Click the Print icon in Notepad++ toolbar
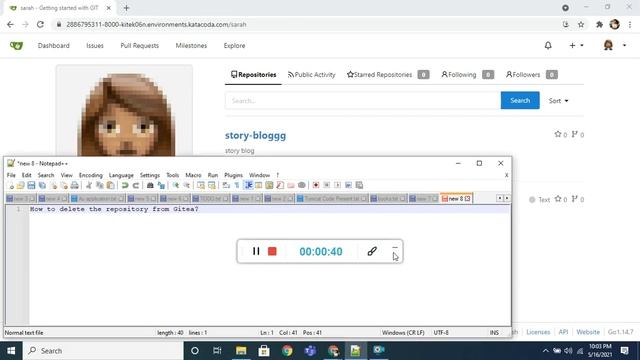The image size is (640, 360). tap(75, 185)
